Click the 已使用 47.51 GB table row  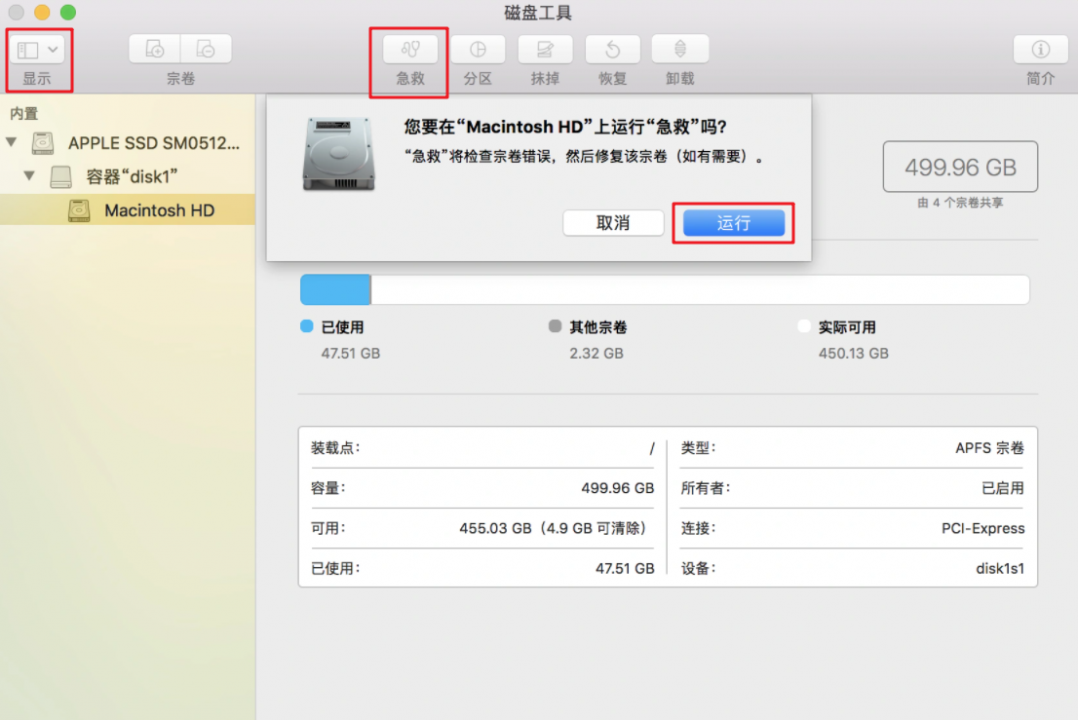coord(483,568)
